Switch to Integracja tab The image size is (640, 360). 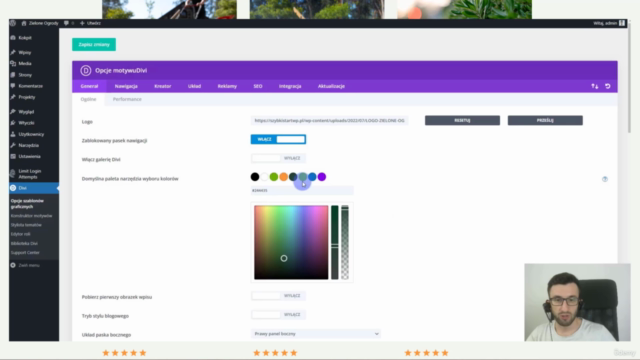pyautogui.click(x=290, y=86)
